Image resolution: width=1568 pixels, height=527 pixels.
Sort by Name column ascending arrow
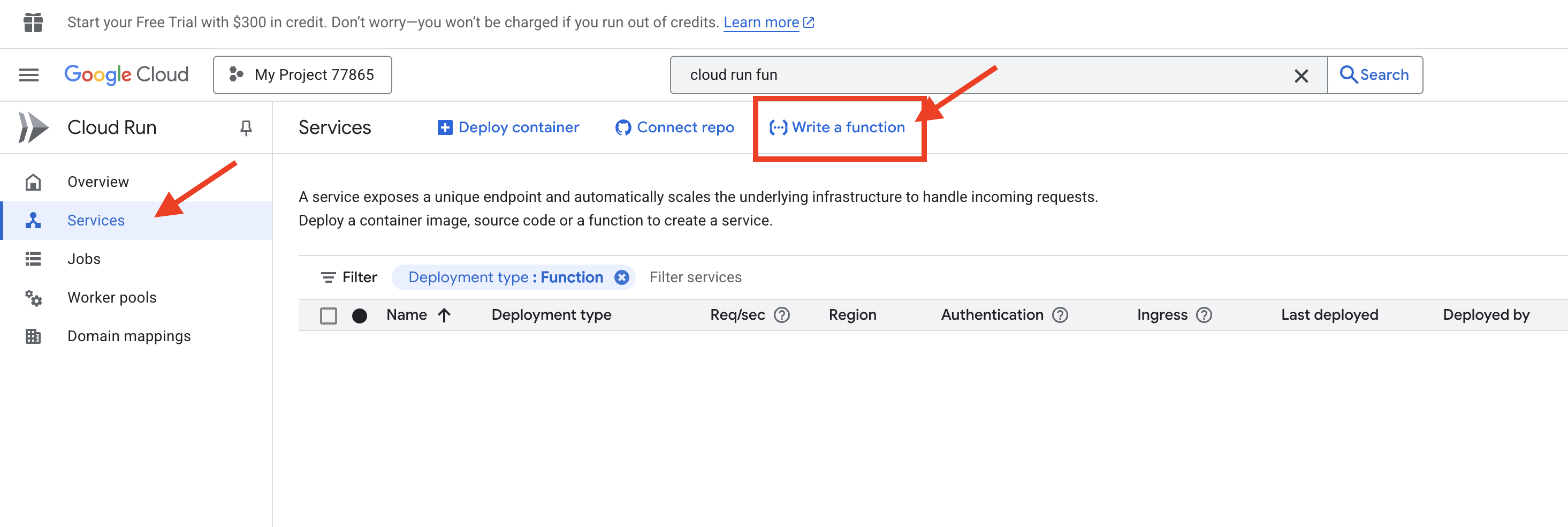click(444, 315)
